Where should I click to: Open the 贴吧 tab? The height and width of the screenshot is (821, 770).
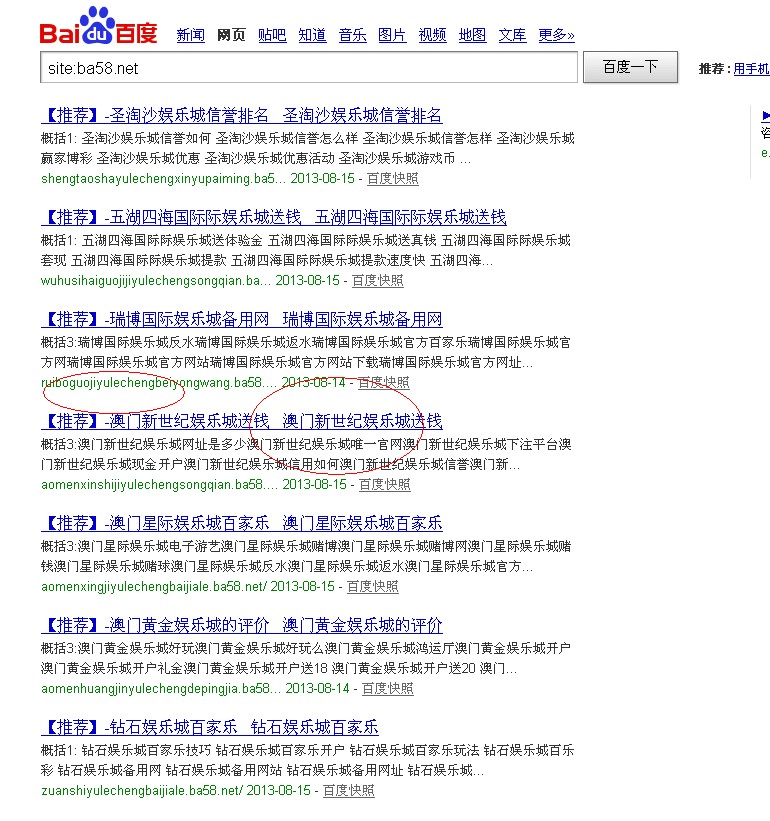272,35
